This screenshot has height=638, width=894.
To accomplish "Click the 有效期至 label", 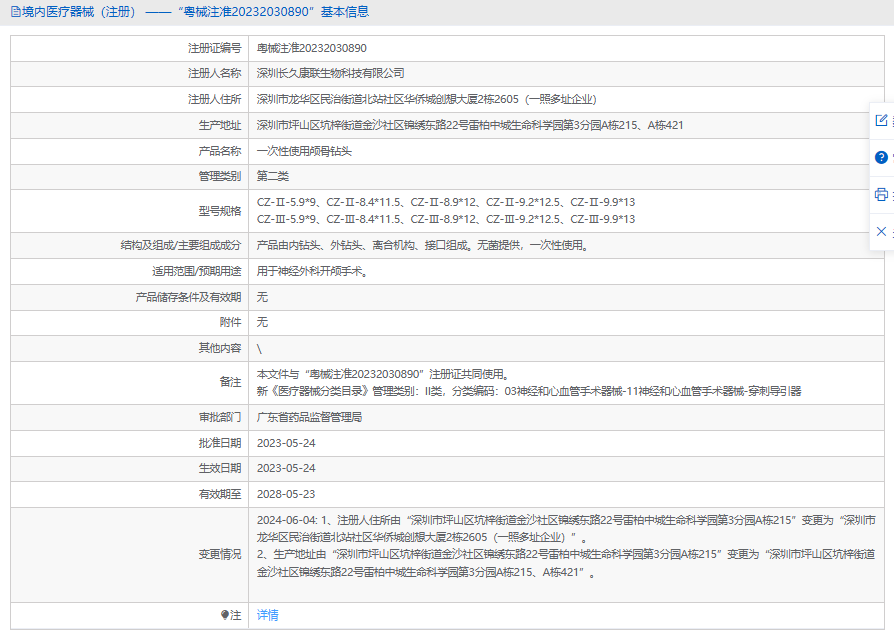I will tap(220, 494).
